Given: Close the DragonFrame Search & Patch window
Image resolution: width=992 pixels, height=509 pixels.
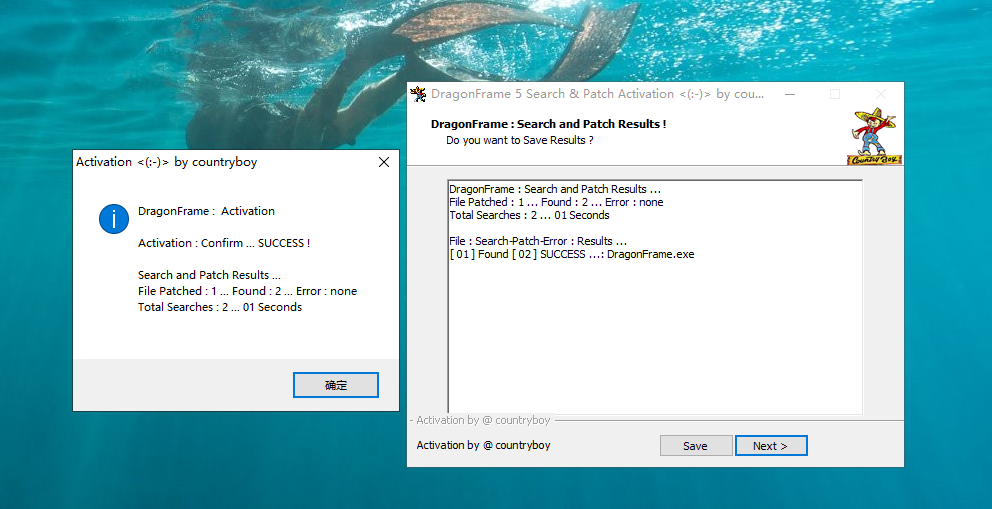Looking at the screenshot, I should 881,94.
